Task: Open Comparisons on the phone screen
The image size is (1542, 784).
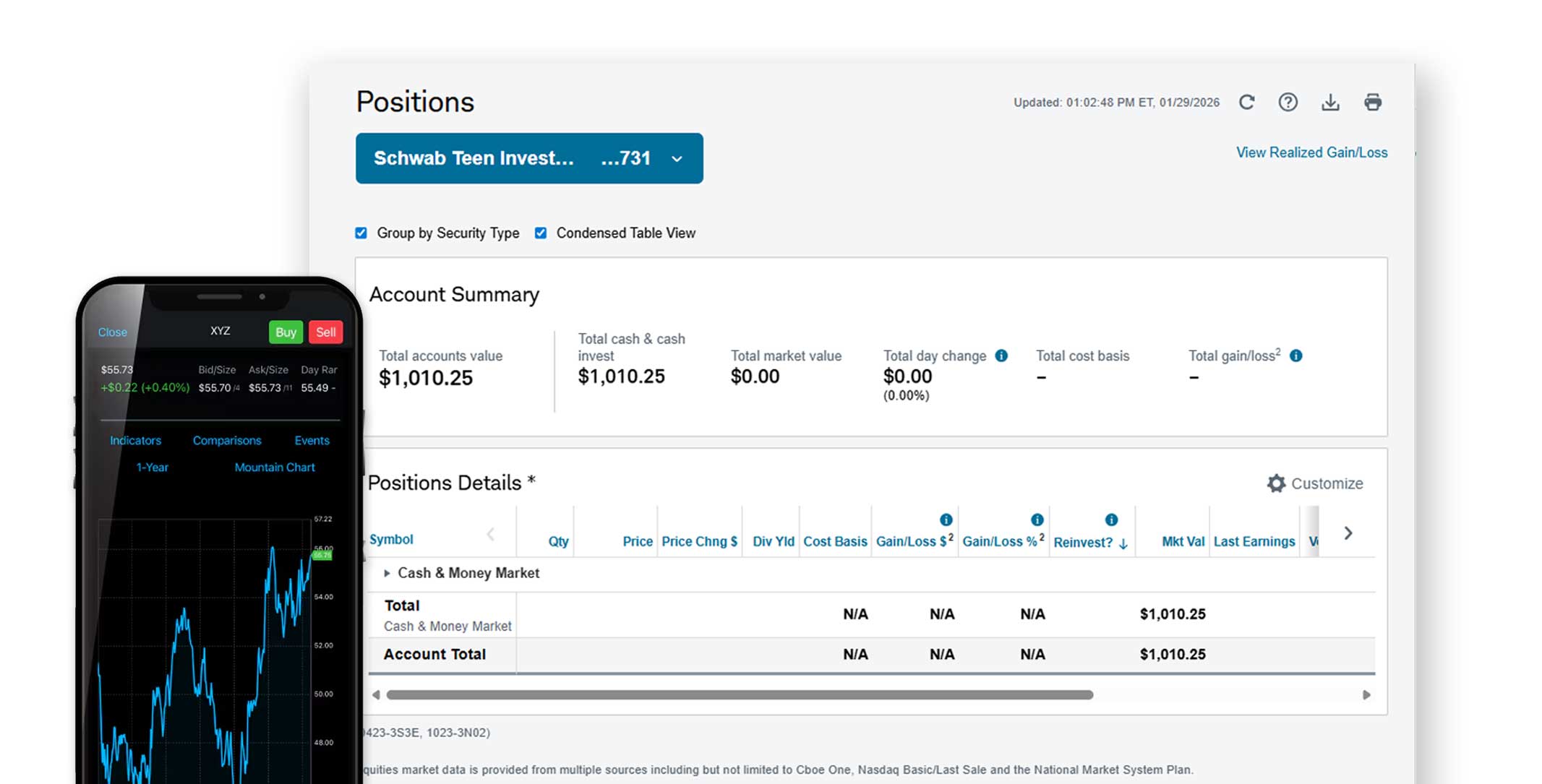Action: coord(226,440)
